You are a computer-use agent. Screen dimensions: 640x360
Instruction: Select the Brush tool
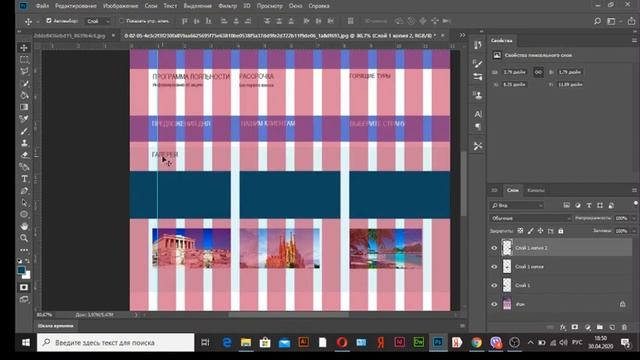click(x=24, y=131)
